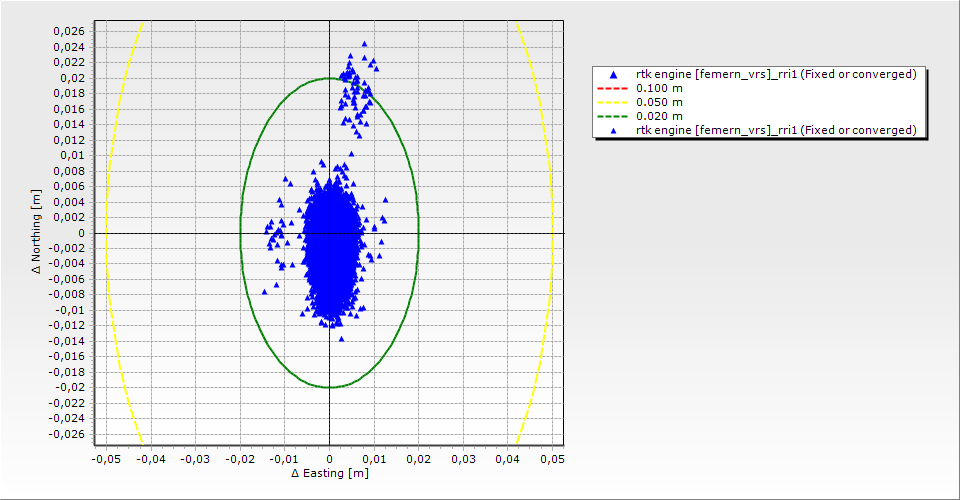960x500 pixels.
Task: Click the small blue triangle marker in the bottom legend entry
Action: pyautogui.click(x=612, y=131)
